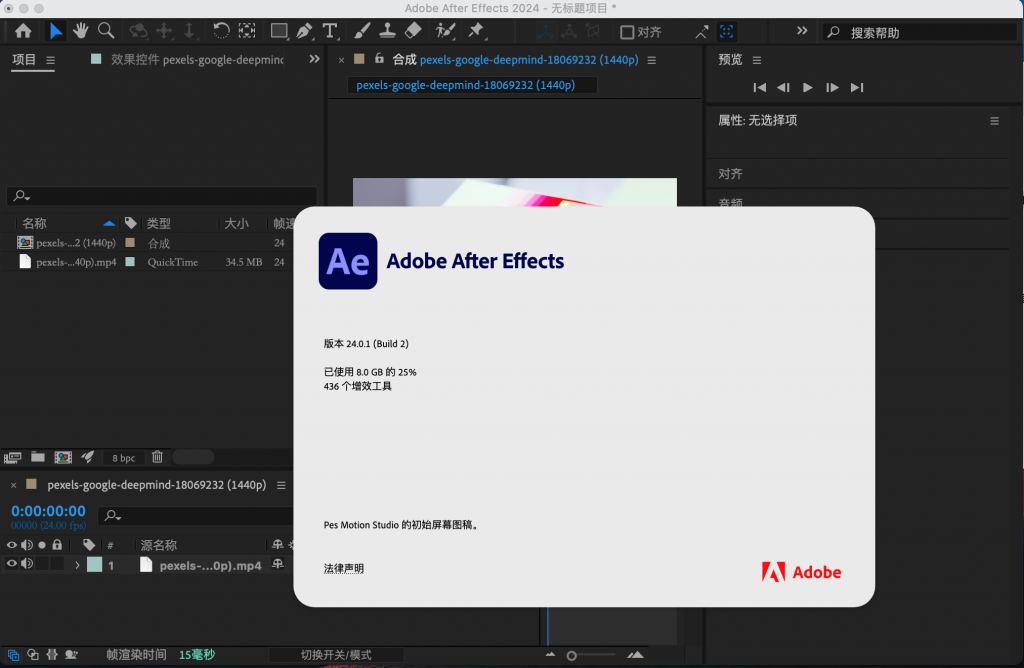Open 法律声明 in the About dialog
1024x668 pixels.
click(344, 568)
